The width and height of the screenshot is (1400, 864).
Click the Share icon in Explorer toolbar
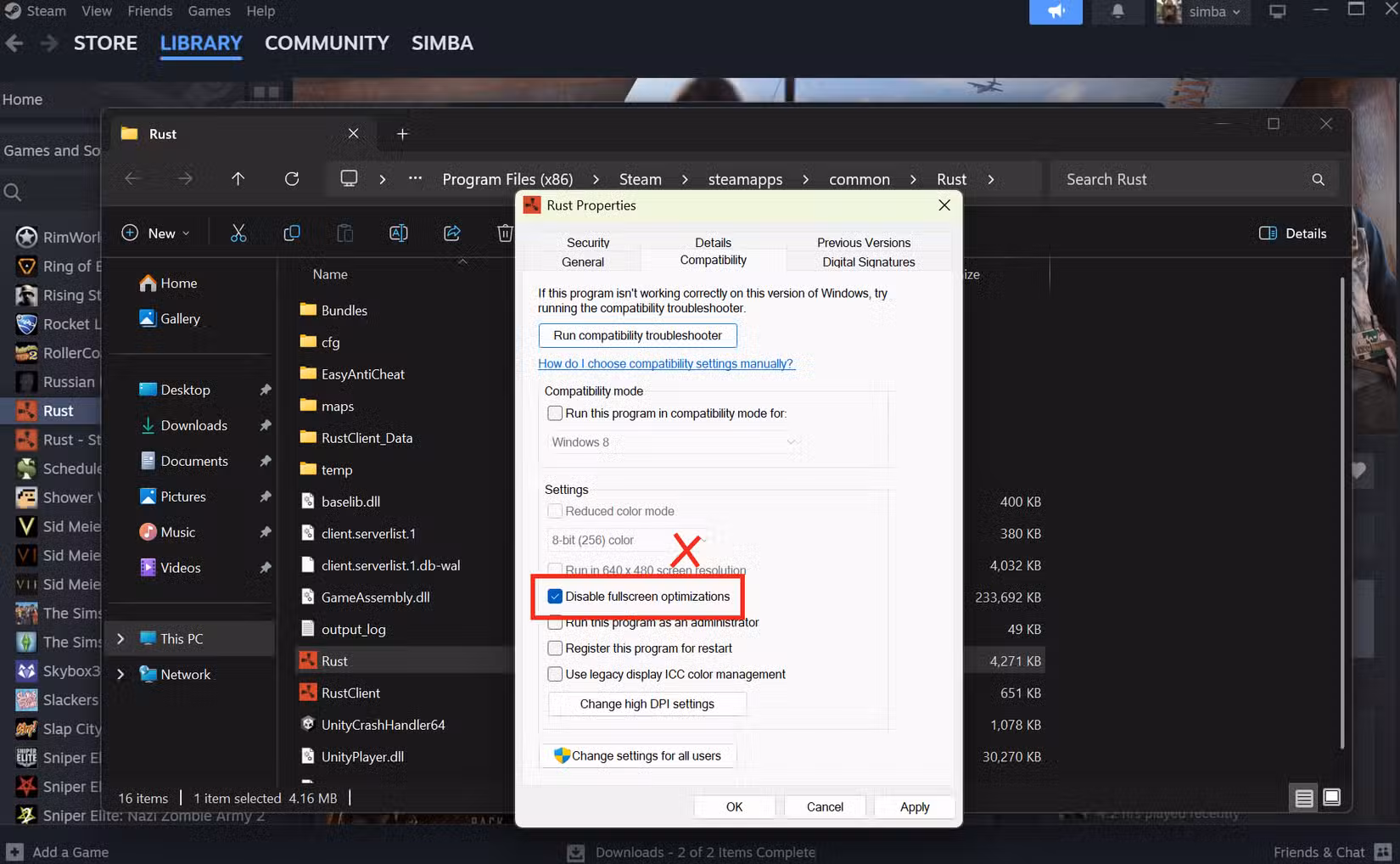(451, 233)
